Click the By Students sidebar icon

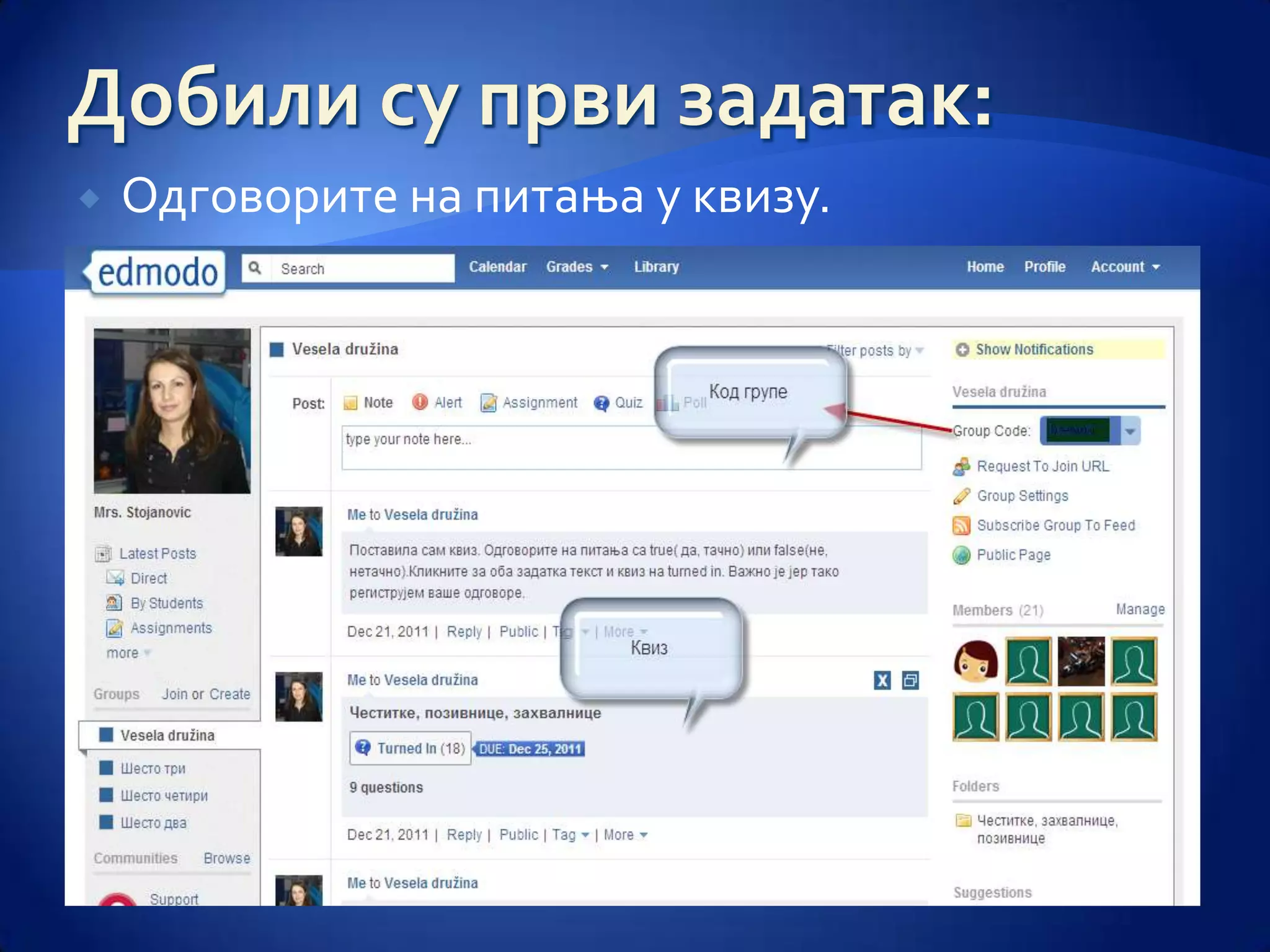point(114,602)
